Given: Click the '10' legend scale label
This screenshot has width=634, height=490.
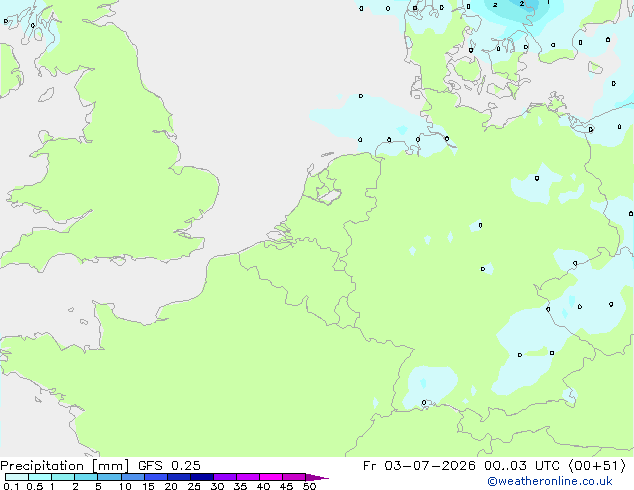Looking at the screenshot, I should (125, 486).
